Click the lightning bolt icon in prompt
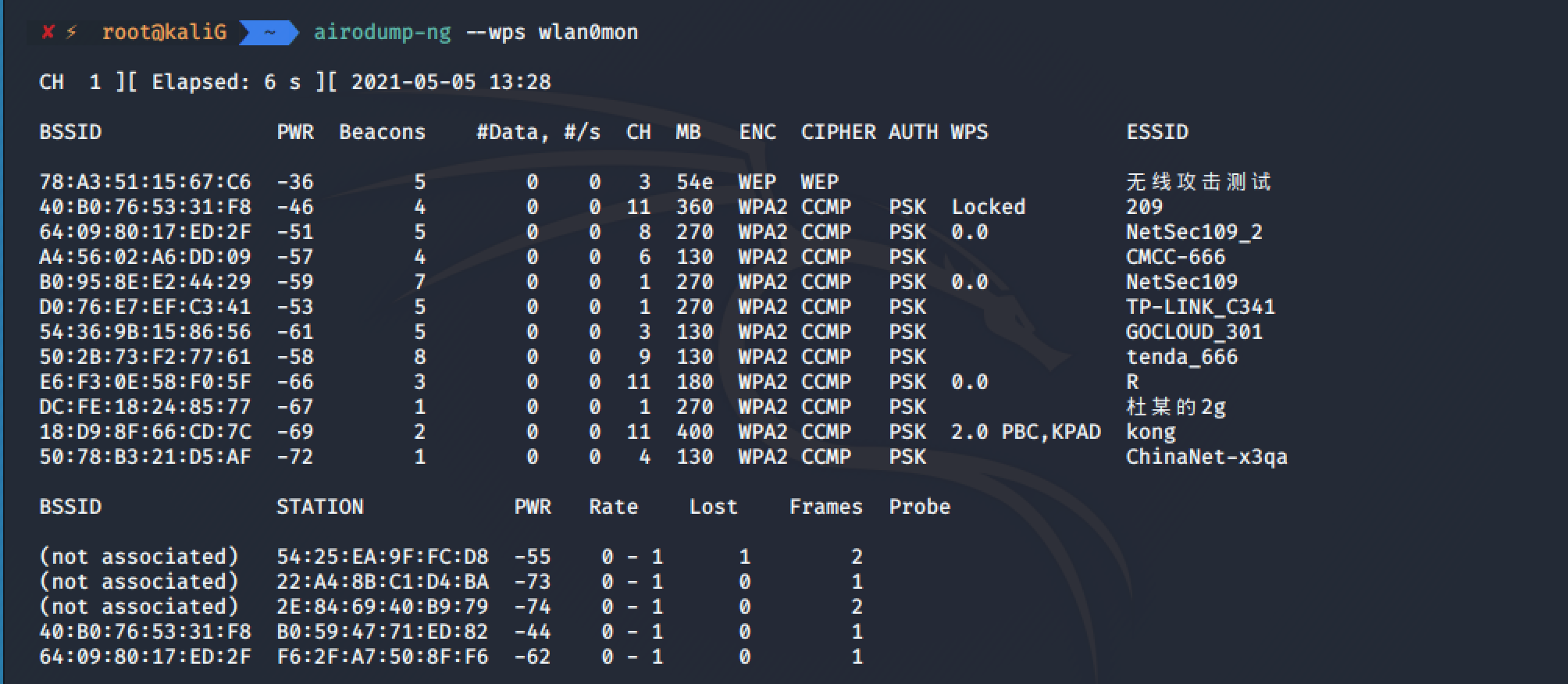This screenshot has width=1568, height=684. coord(72,32)
